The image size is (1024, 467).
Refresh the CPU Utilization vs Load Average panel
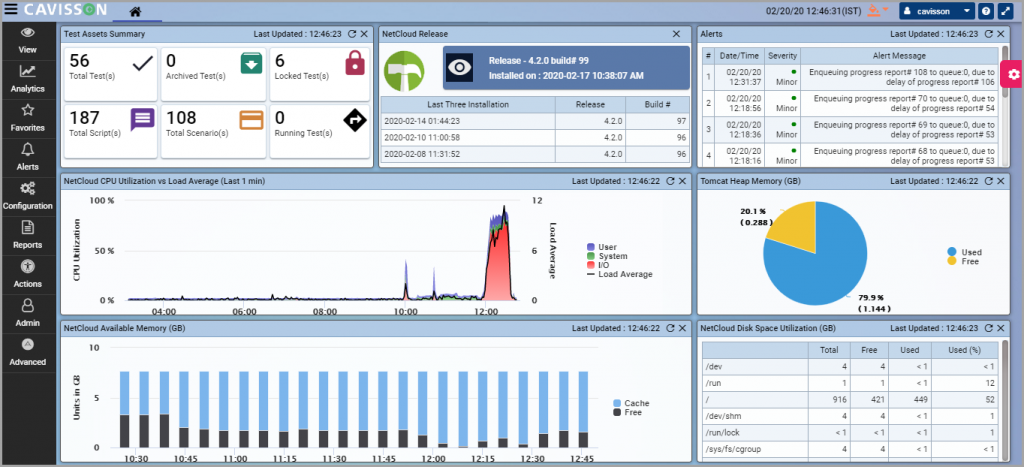click(x=670, y=181)
